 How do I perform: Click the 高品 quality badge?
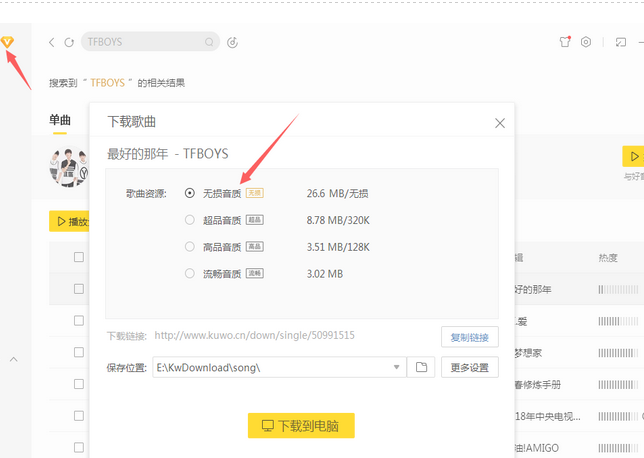[255, 246]
